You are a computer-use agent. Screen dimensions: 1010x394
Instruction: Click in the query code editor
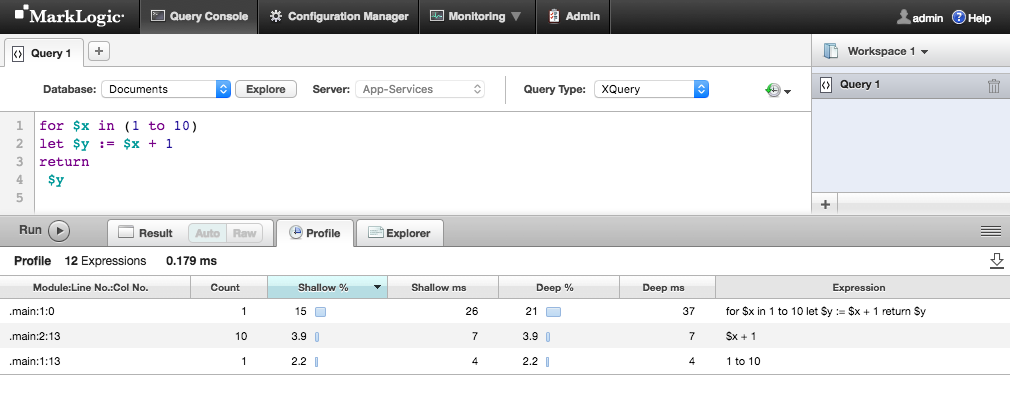tap(422, 162)
